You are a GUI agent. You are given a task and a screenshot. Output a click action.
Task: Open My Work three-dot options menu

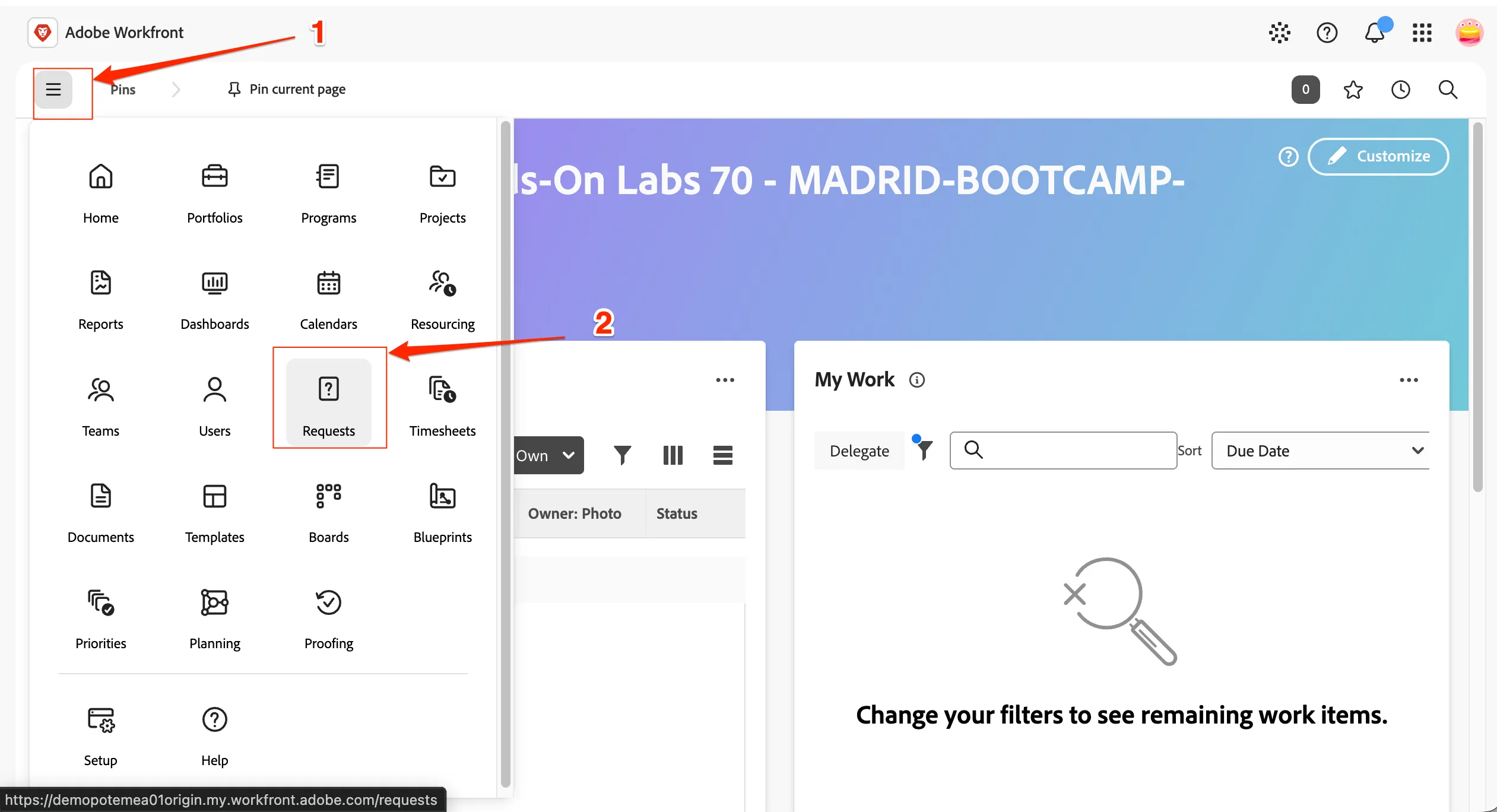[x=1409, y=380]
